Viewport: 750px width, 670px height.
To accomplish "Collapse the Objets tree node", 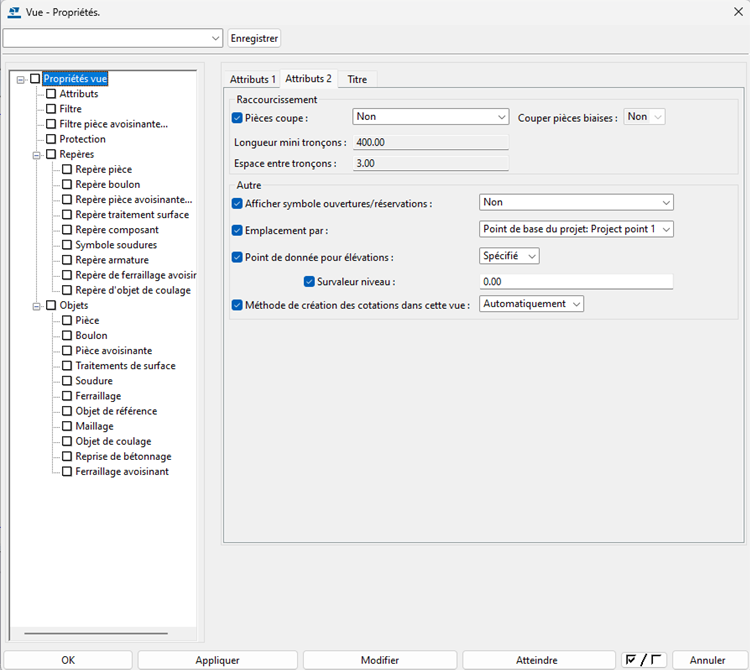I will point(36,306).
